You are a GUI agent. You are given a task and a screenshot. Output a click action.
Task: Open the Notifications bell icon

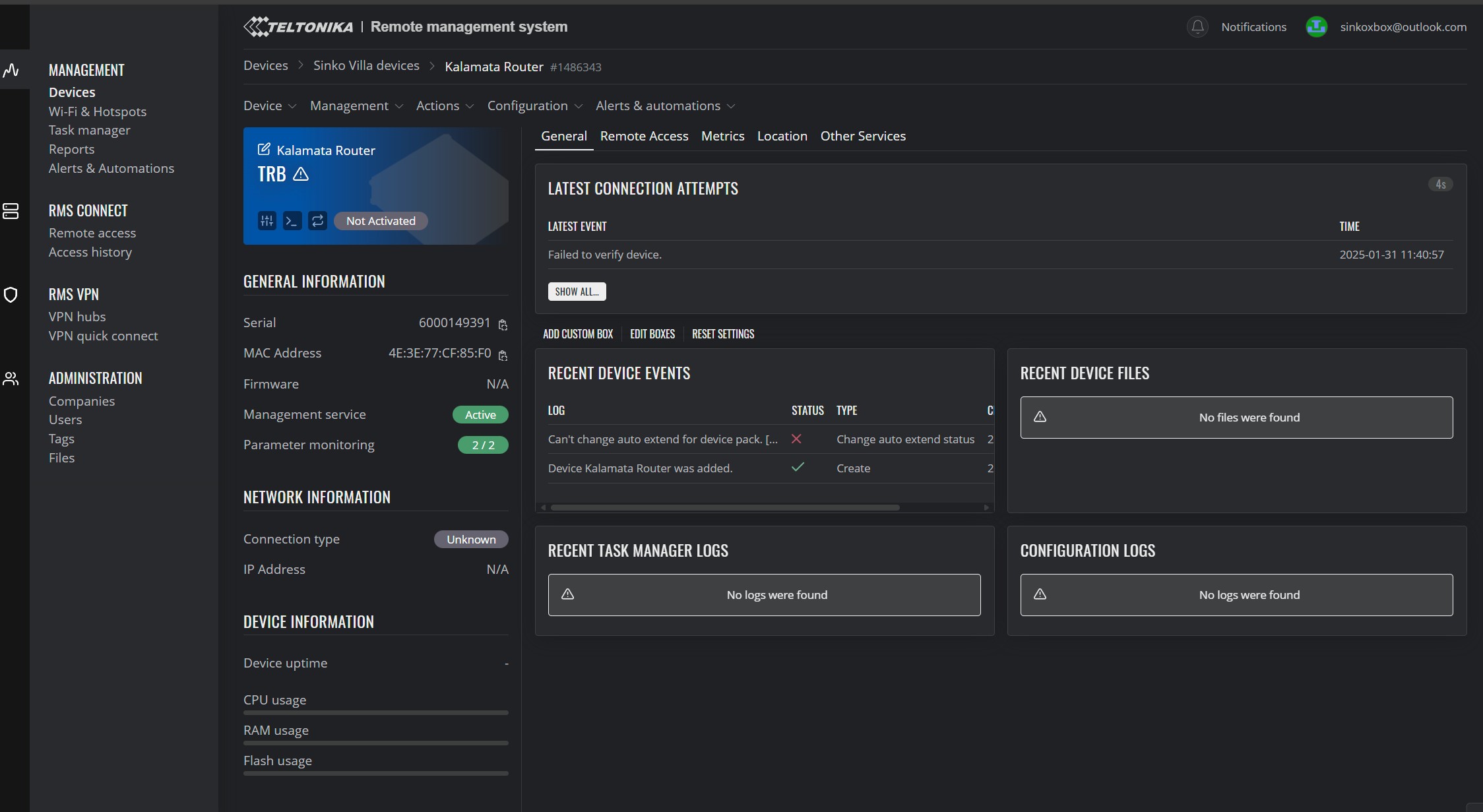click(x=1197, y=27)
